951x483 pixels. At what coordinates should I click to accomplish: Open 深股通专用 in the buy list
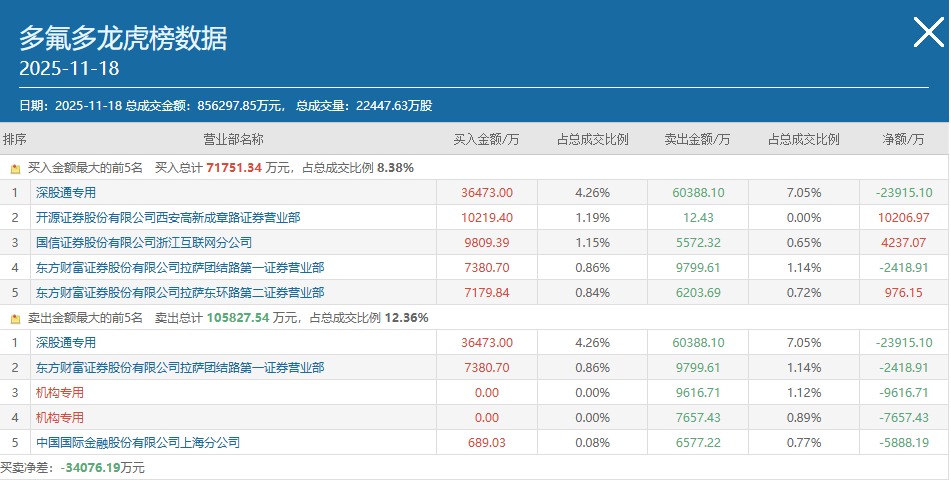(66, 193)
